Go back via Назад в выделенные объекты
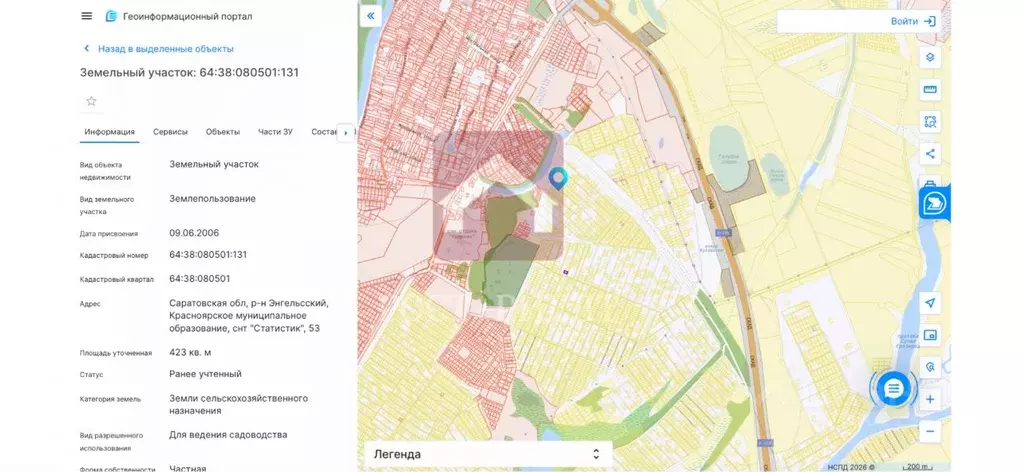This screenshot has width=1022, height=472. (x=158, y=48)
